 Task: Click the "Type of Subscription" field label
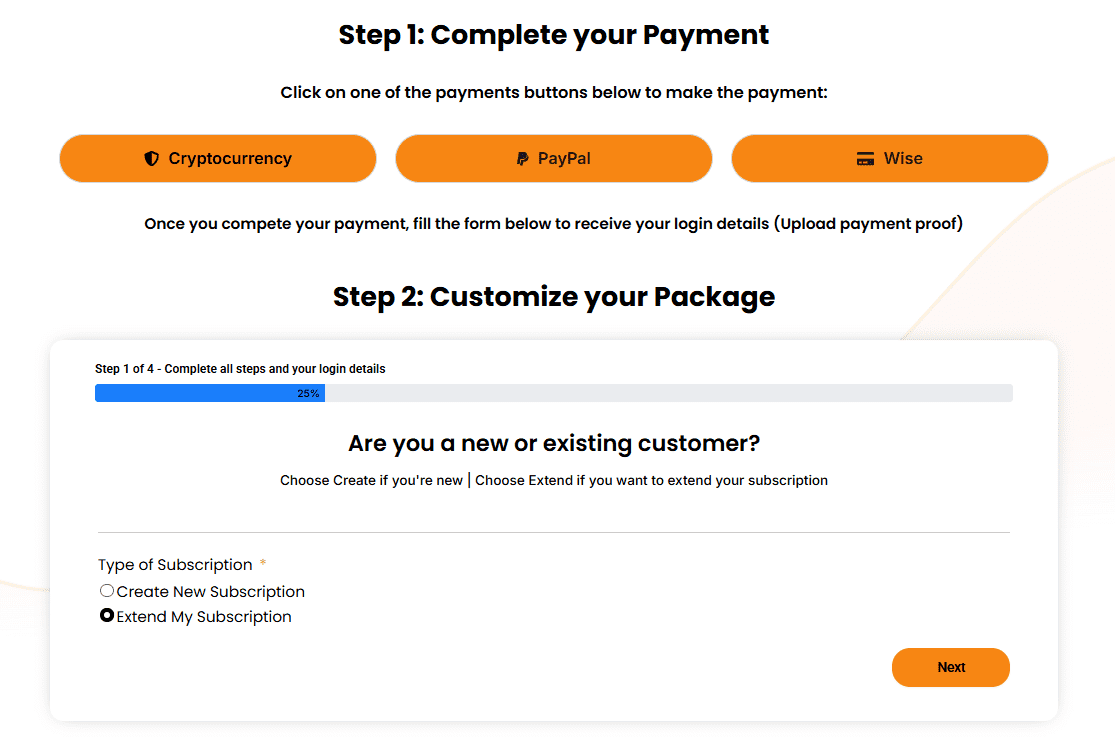pyautogui.click(x=175, y=565)
